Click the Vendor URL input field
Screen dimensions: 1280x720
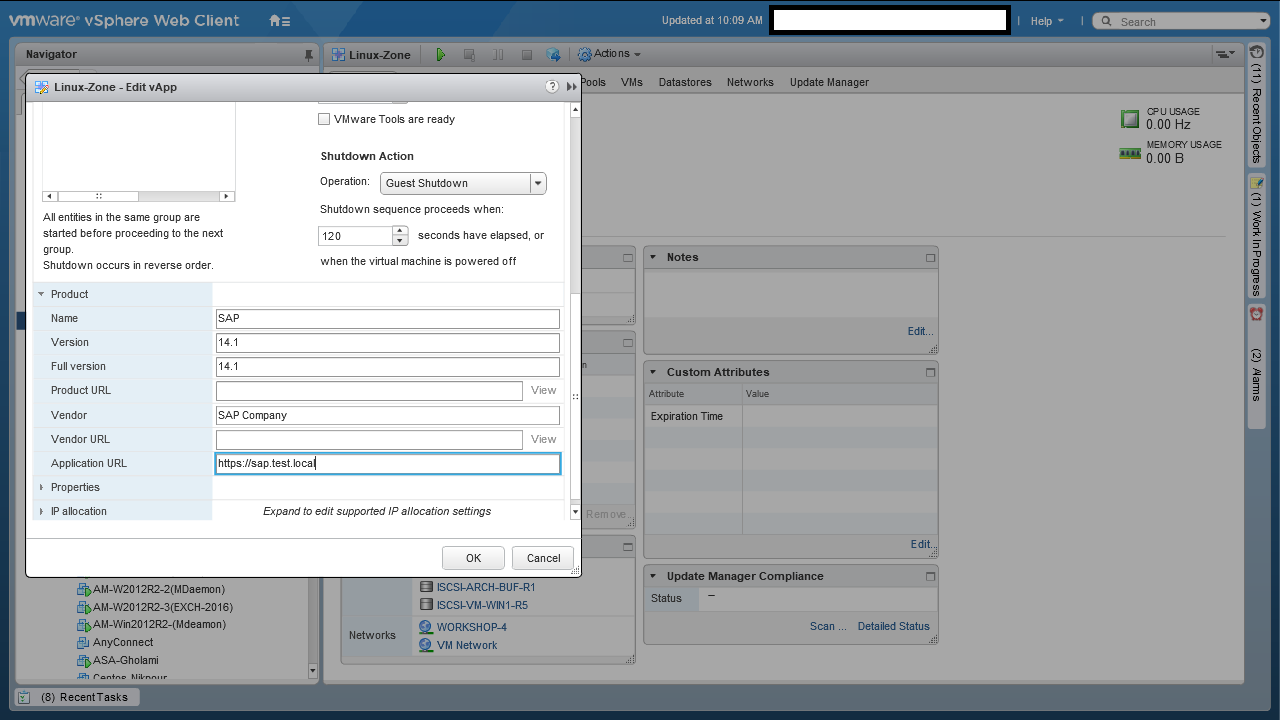click(369, 439)
